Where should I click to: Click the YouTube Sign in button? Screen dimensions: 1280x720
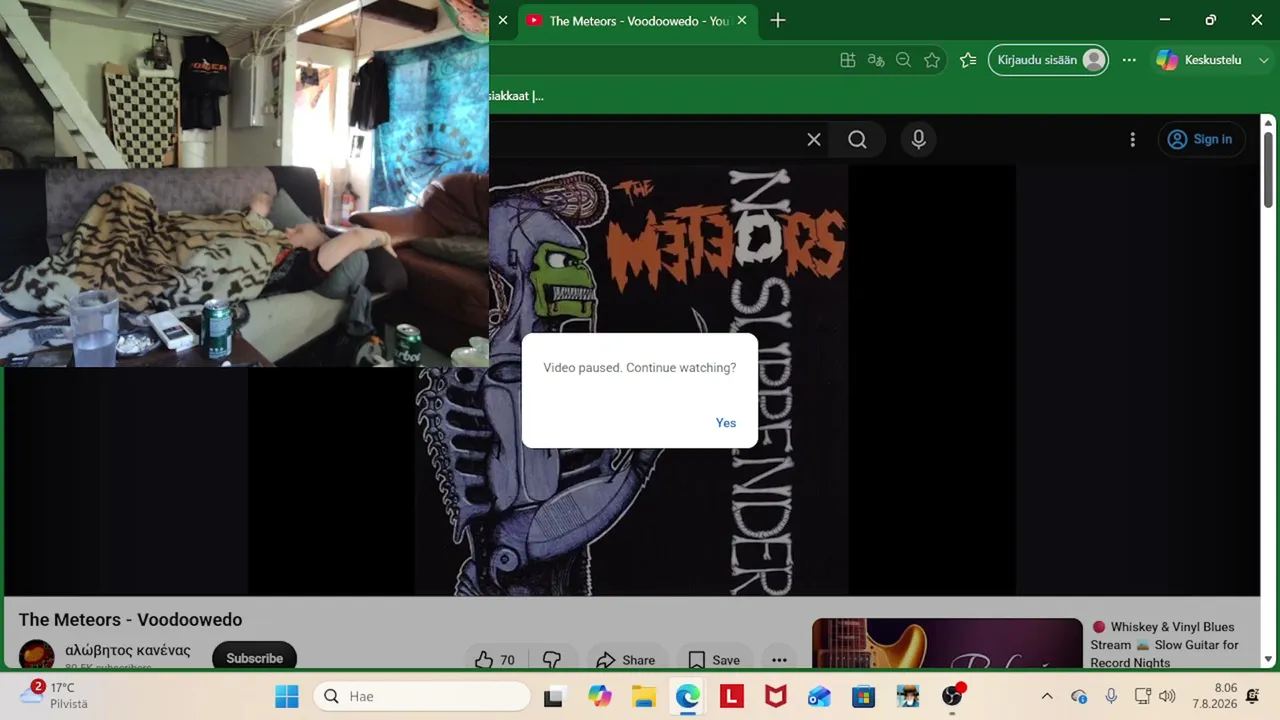[1201, 140]
